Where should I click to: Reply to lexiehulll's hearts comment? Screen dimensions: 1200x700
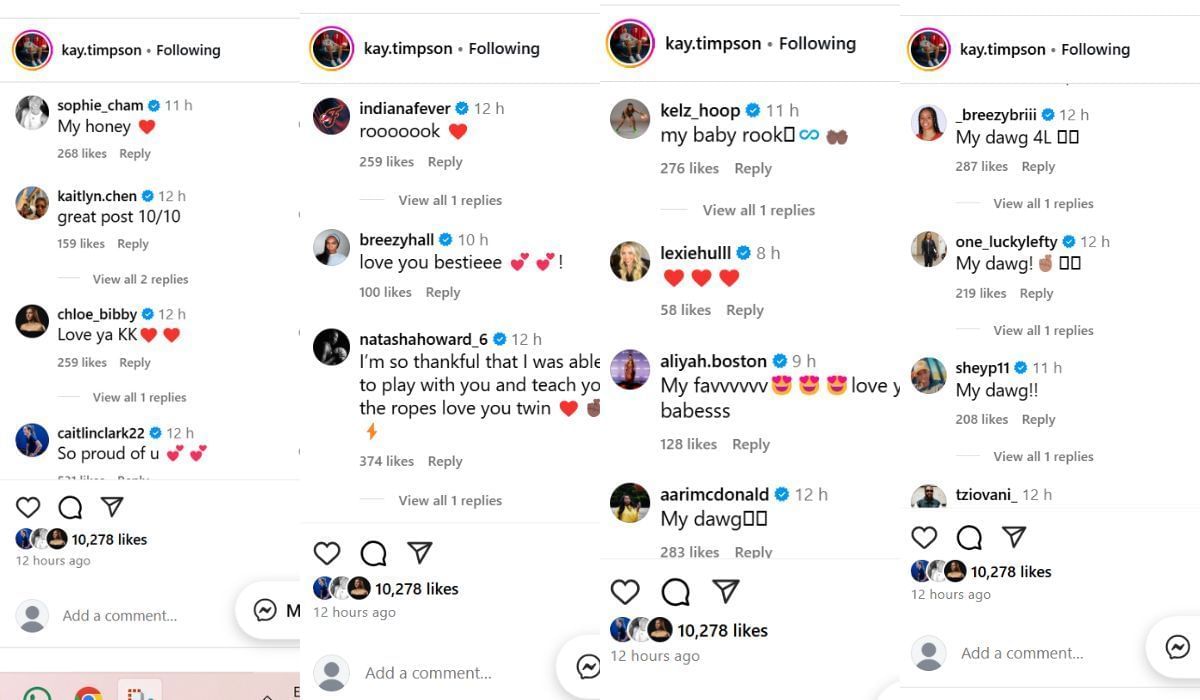click(x=745, y=310)
